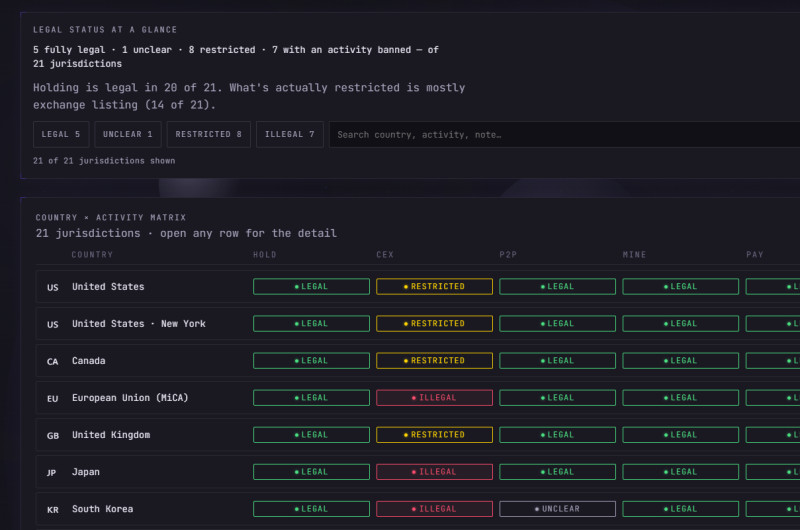Click Japan MINE LEGAL badge

680,472
